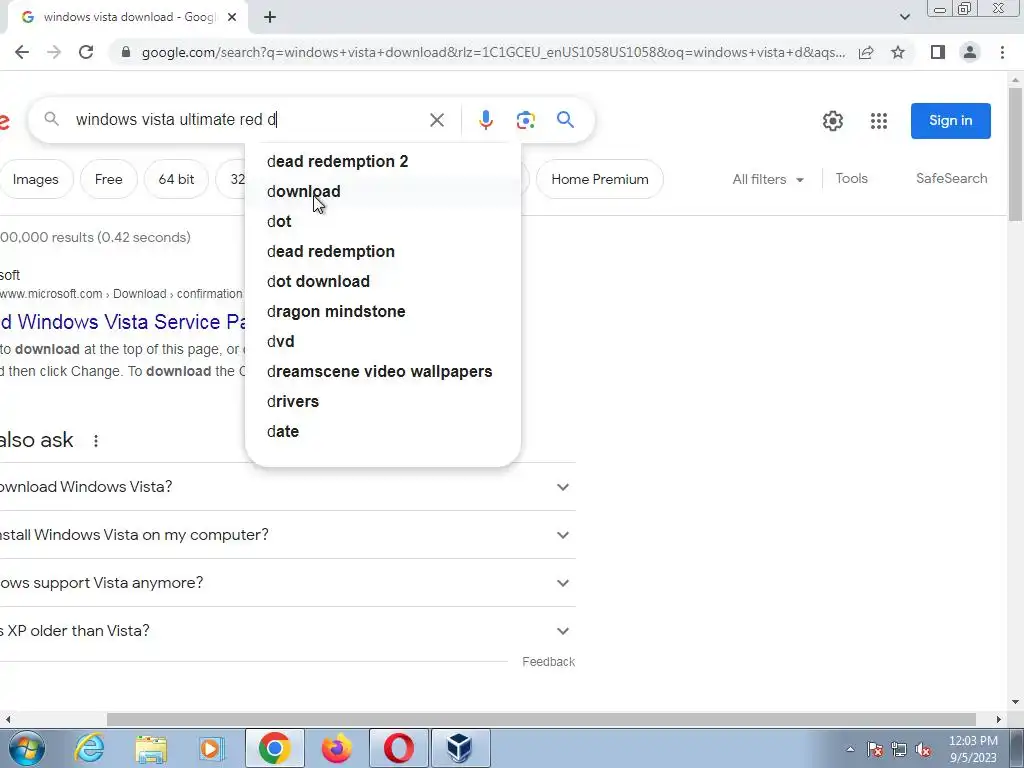Select the dvd suggestion
The height and width of the screenshot is (768, 1024).
click(383, 342)
